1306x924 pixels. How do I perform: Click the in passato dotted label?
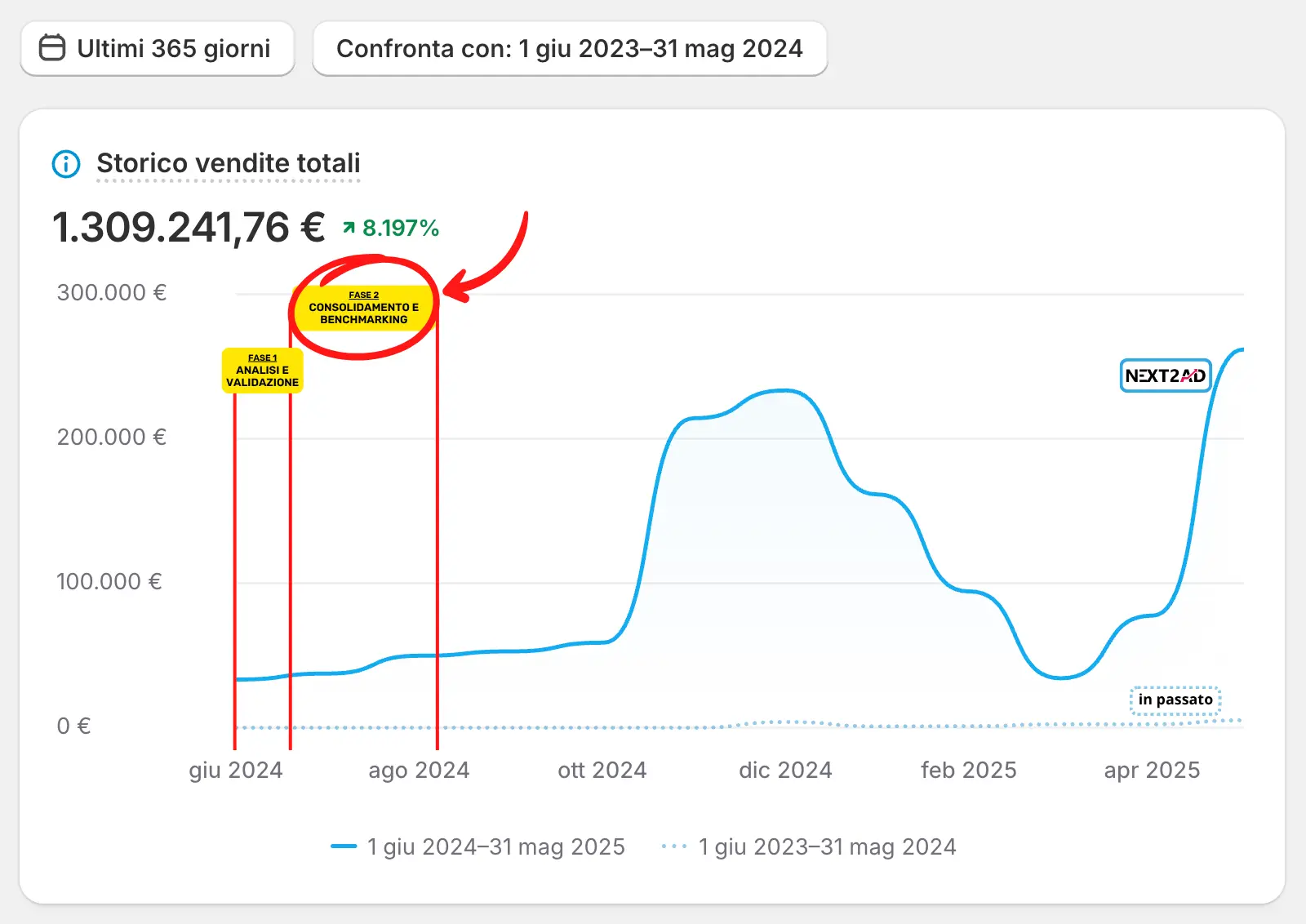click(1175, 700)
